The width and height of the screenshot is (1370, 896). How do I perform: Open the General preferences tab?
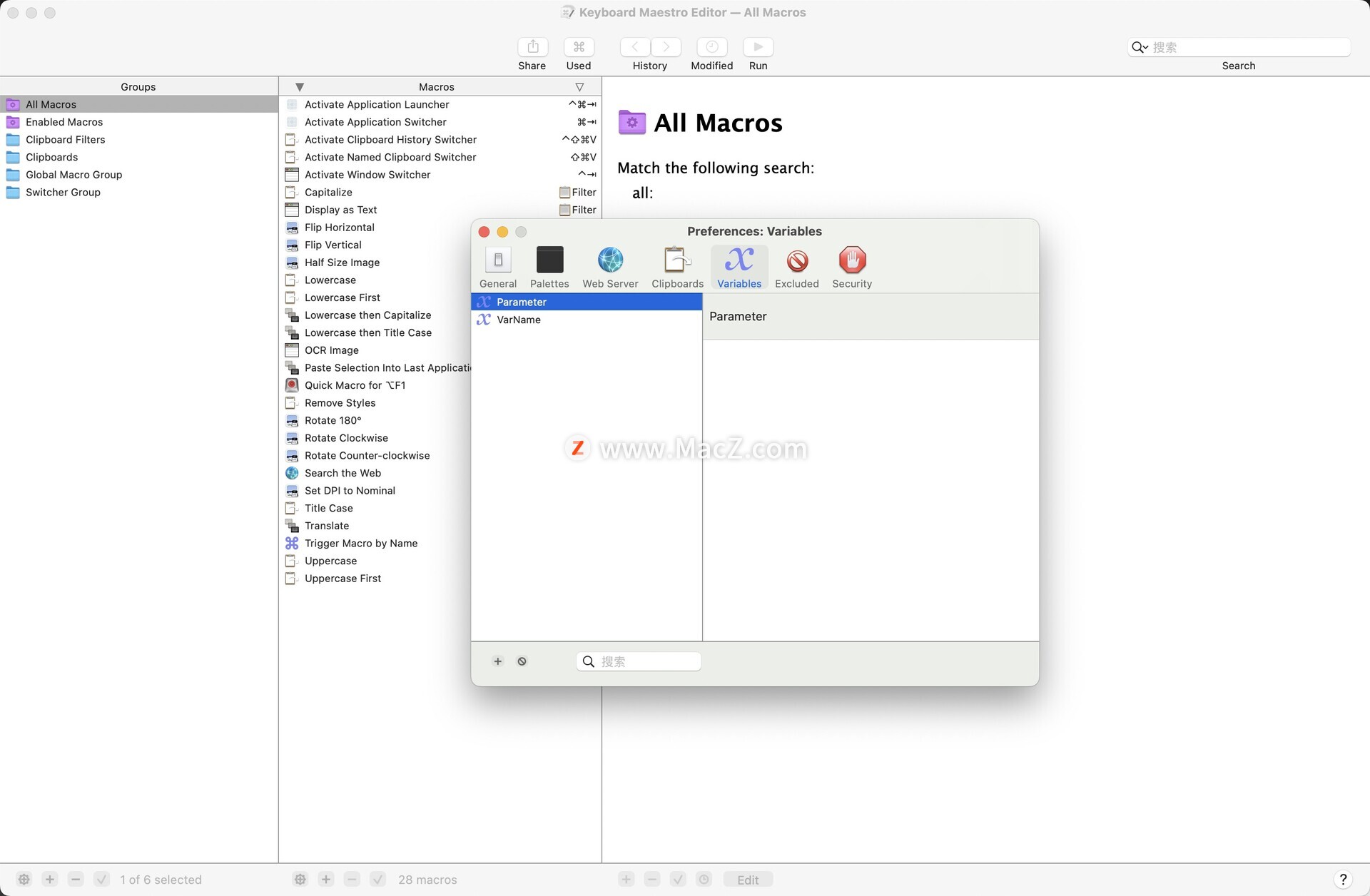pyautogui.click(x=498, y=268)
